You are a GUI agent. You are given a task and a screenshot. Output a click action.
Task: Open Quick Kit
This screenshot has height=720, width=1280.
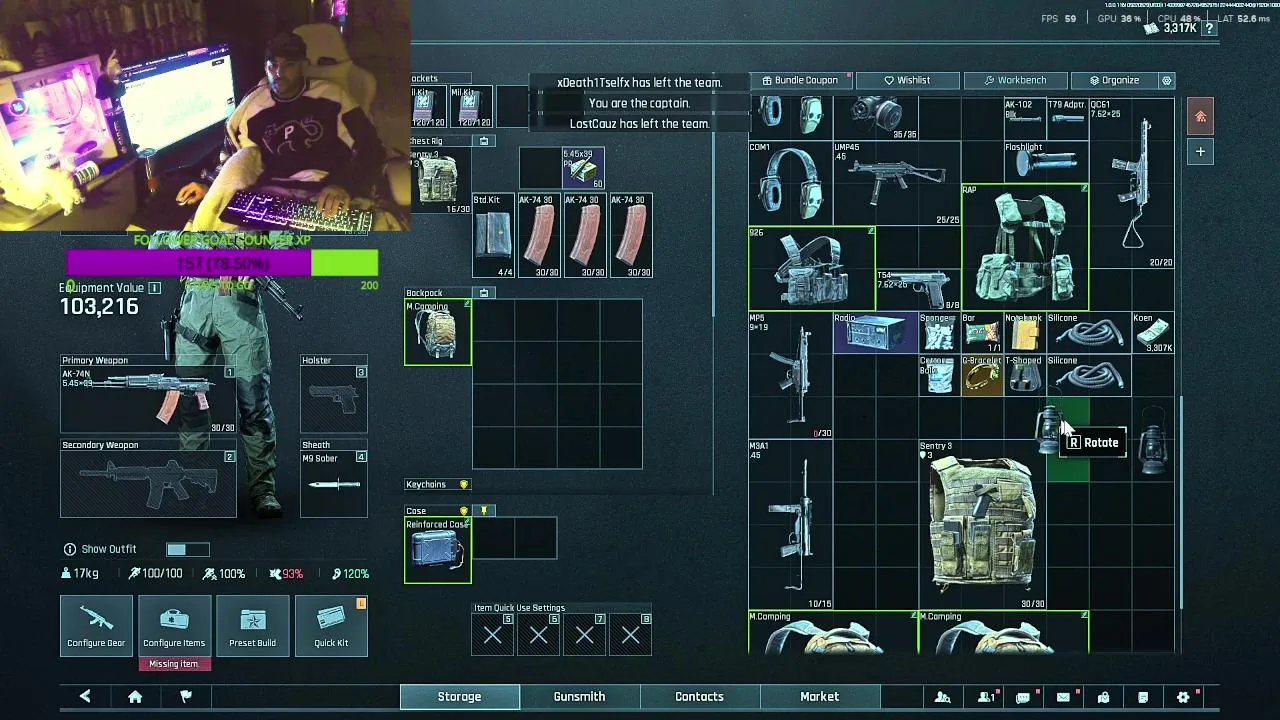(x=331, y=626)
